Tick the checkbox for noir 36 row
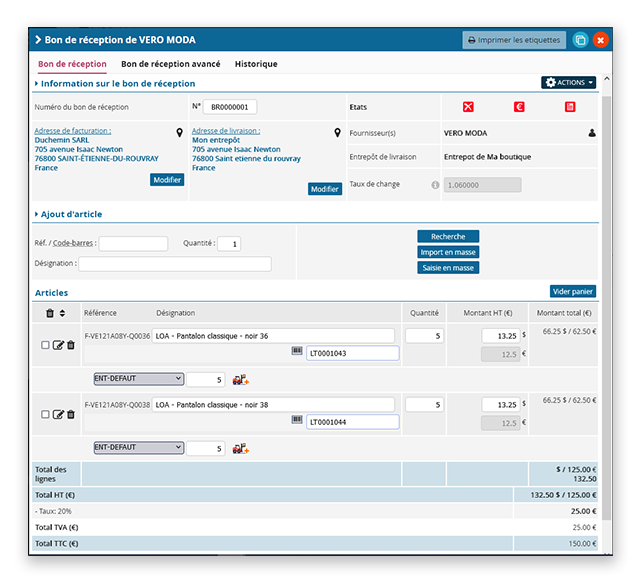Image resolution: width=641 pixels, height=582 pixels. pos(45,345)
